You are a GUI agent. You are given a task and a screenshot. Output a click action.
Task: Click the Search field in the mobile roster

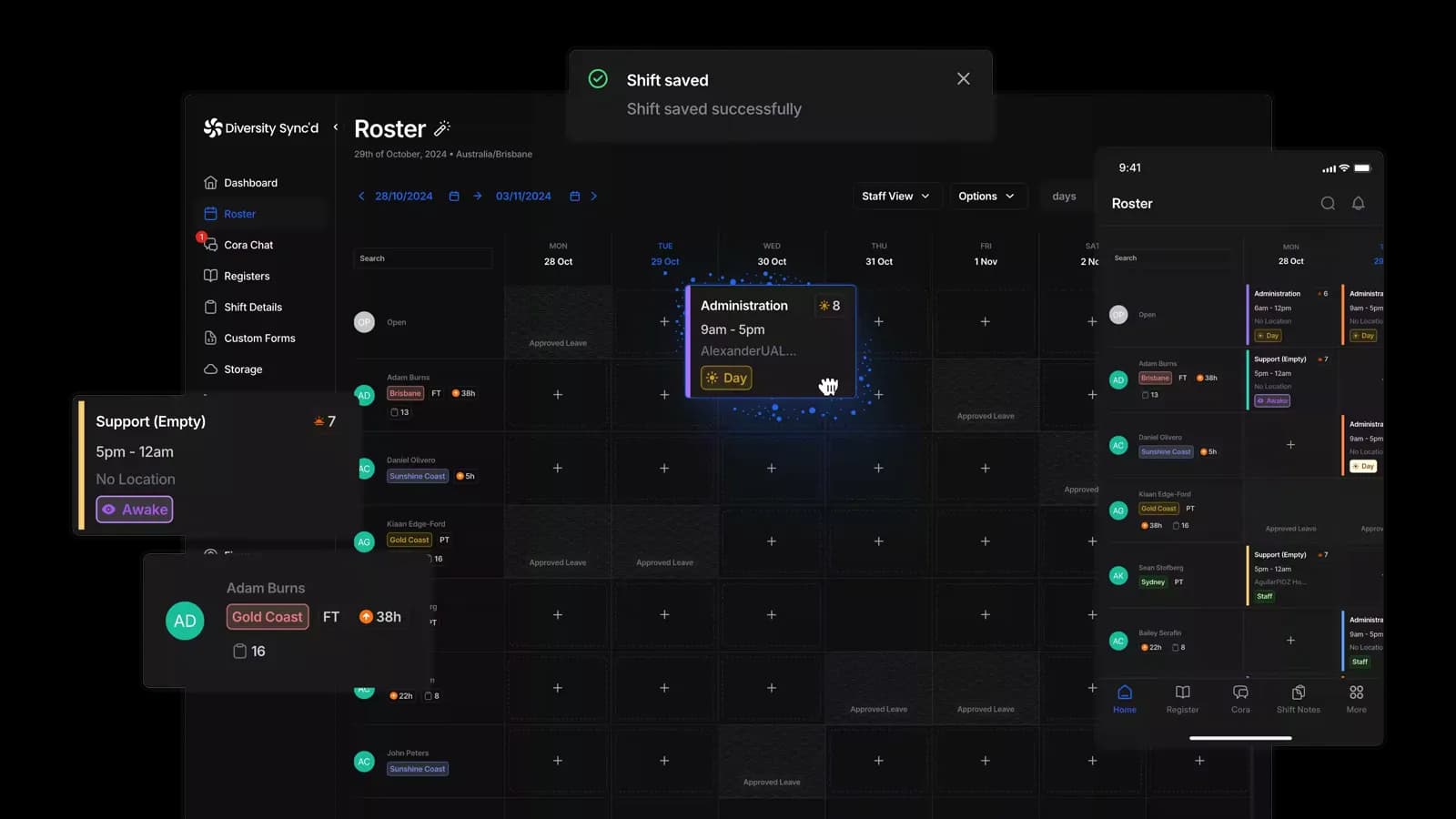coord(1172,258)
